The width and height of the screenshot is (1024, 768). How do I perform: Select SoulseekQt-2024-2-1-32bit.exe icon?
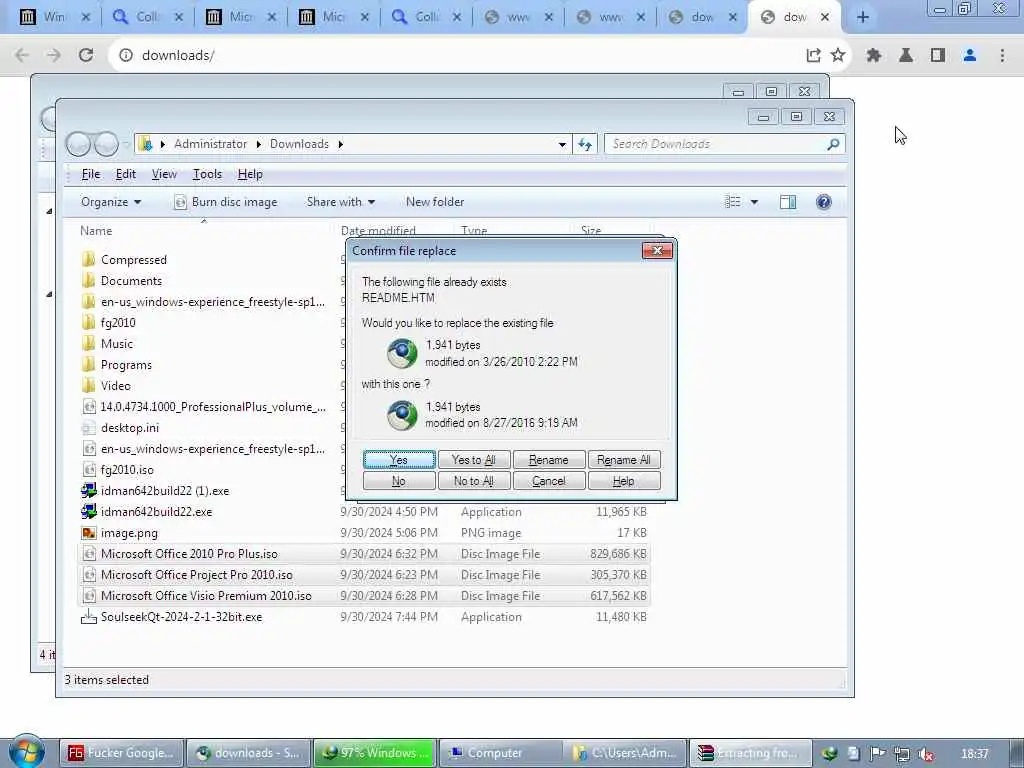click(x=89, y=616)
